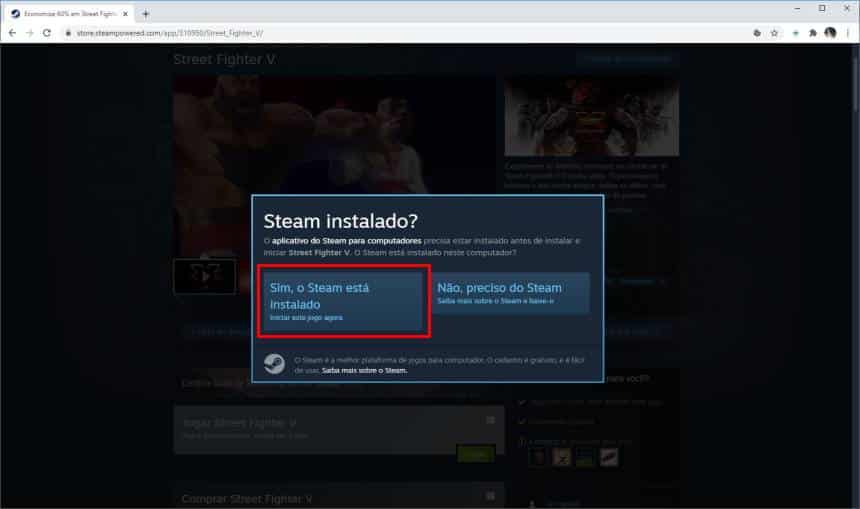Bookmark this page with star icon
Image resolution: width=860 pixels, height=509 pixels.
(774, 33)
